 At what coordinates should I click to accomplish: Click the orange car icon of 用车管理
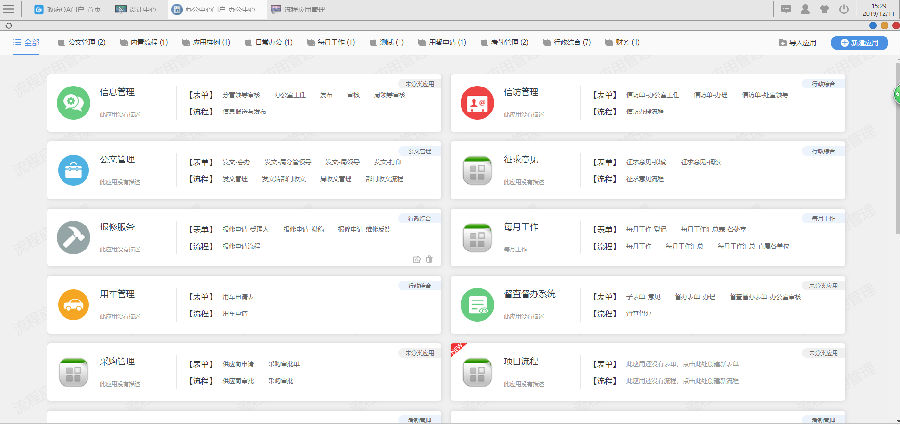[73, 304]
